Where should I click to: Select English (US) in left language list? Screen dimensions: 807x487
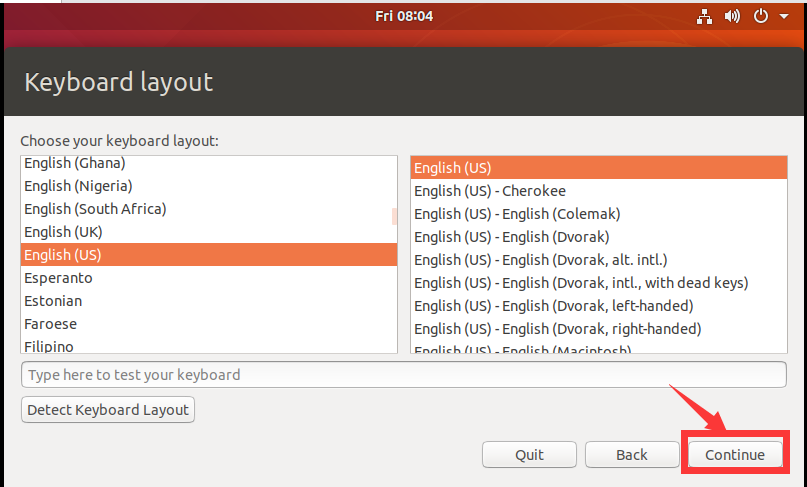[209, 255]
